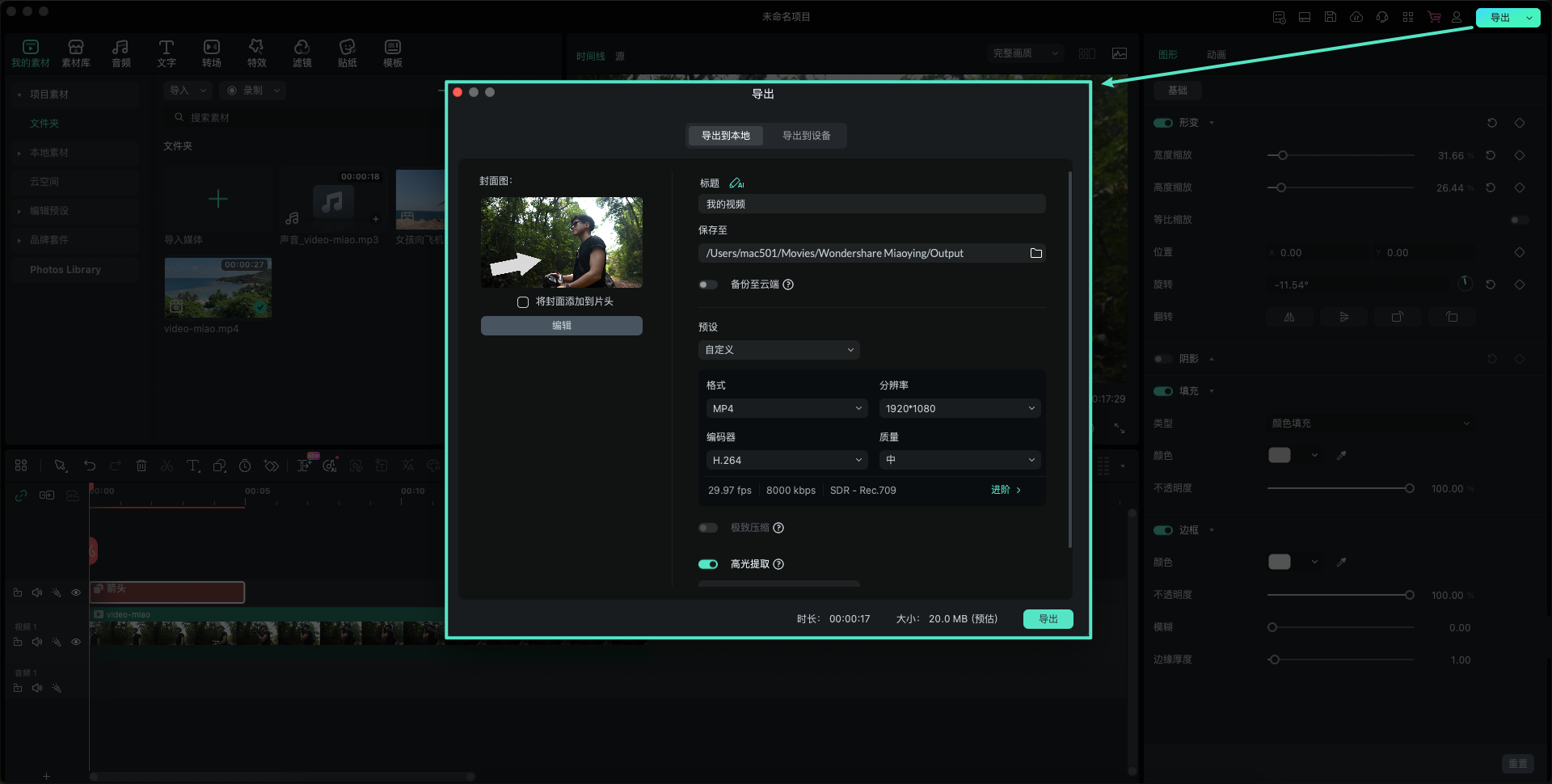Disable the 高光提取 highlight toggle

(x=708, y=564)
